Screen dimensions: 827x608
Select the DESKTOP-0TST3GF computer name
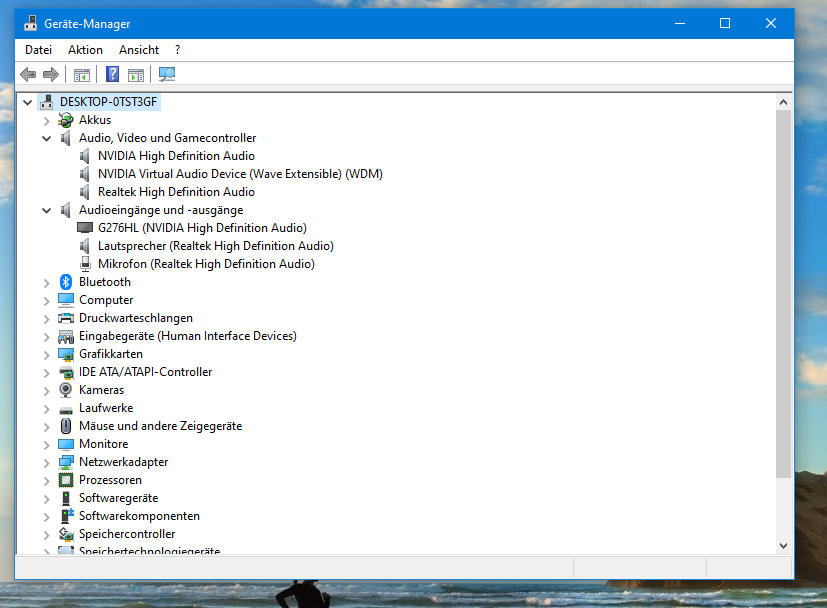tap(108, 102)
